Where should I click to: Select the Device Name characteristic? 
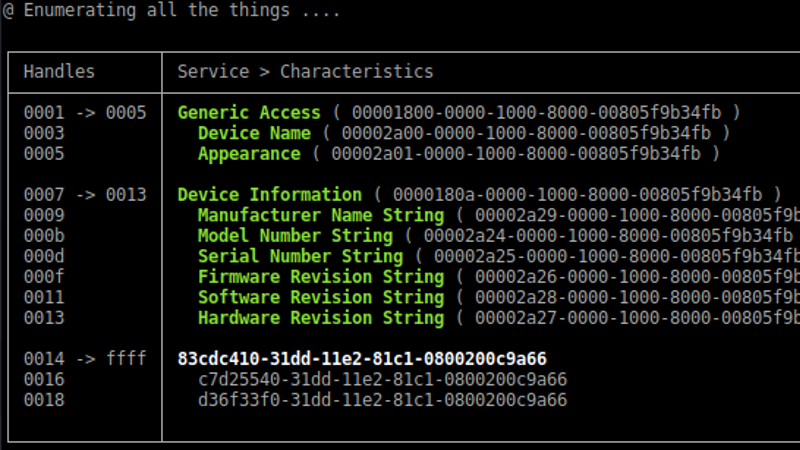tap(254, 133)
